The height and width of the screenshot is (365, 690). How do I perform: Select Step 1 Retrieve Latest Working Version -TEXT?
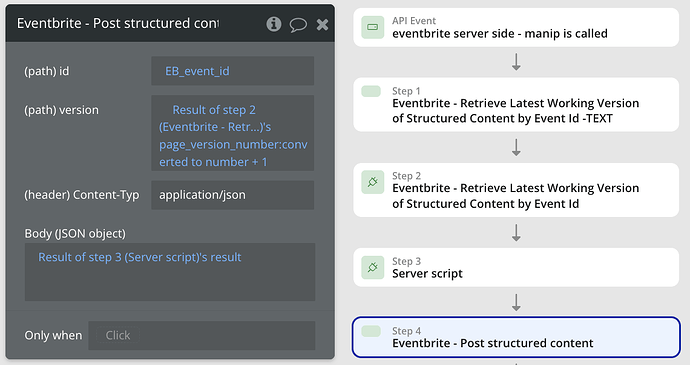click(516, 104)
